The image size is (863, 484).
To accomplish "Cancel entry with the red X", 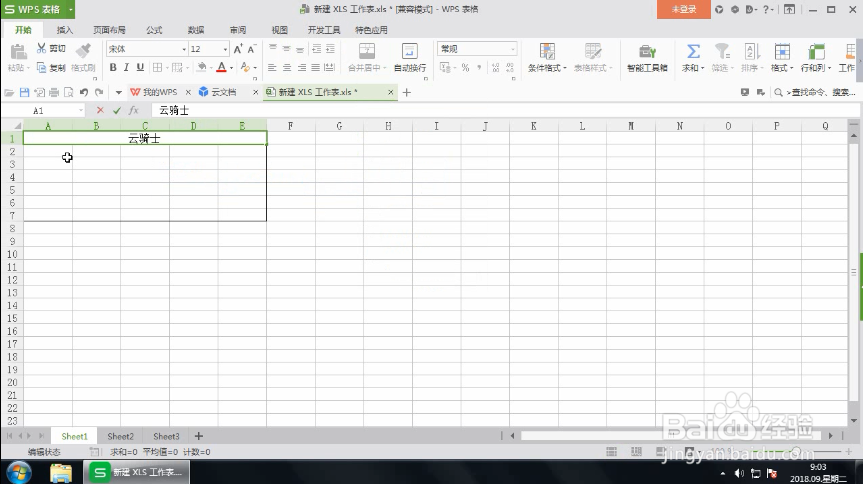I will coord(100,110).
